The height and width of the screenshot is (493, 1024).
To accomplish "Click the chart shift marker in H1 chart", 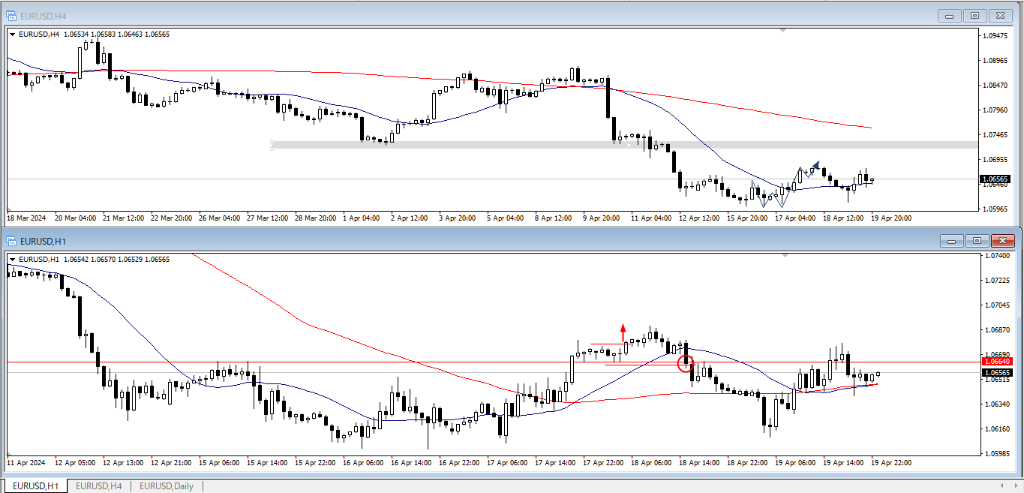I will pyautogui.click(x=784, y=257).
